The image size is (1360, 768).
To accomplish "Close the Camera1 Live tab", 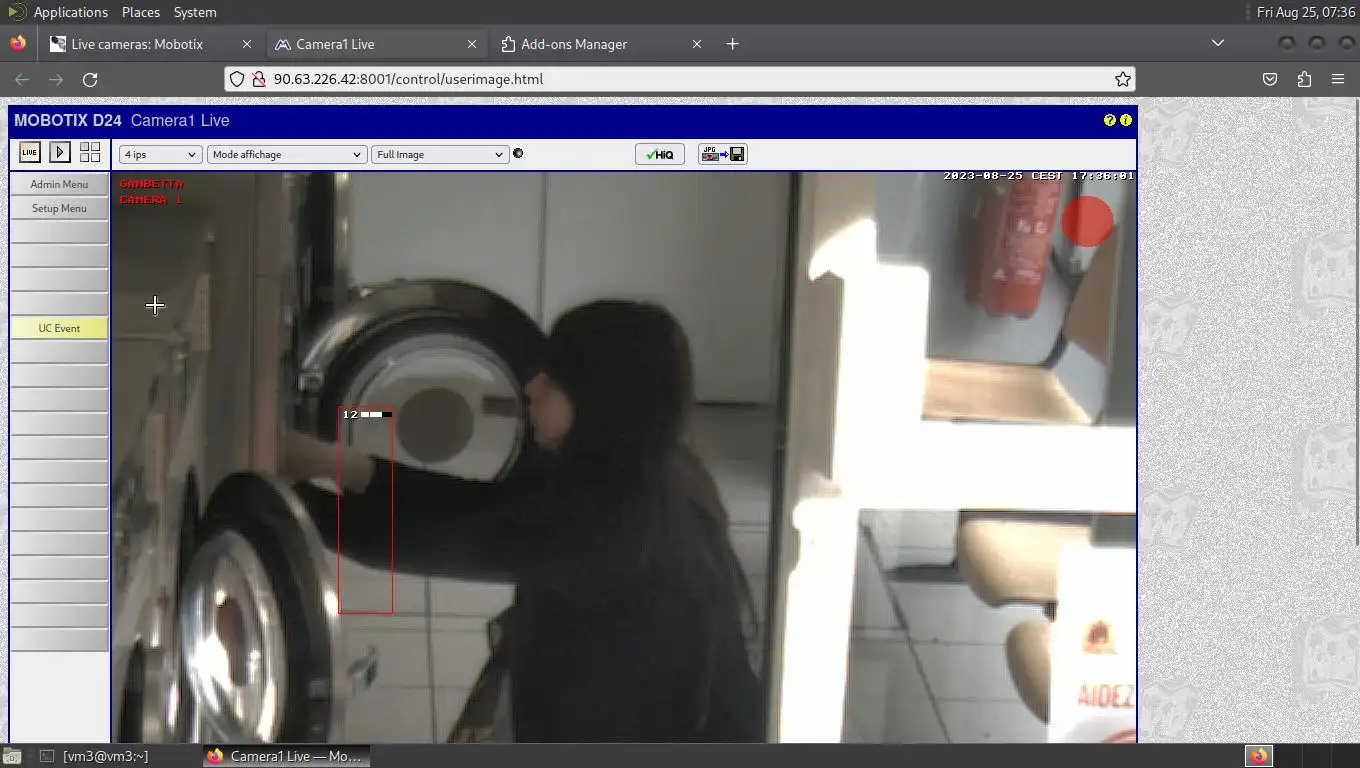I will click(472, 44).
